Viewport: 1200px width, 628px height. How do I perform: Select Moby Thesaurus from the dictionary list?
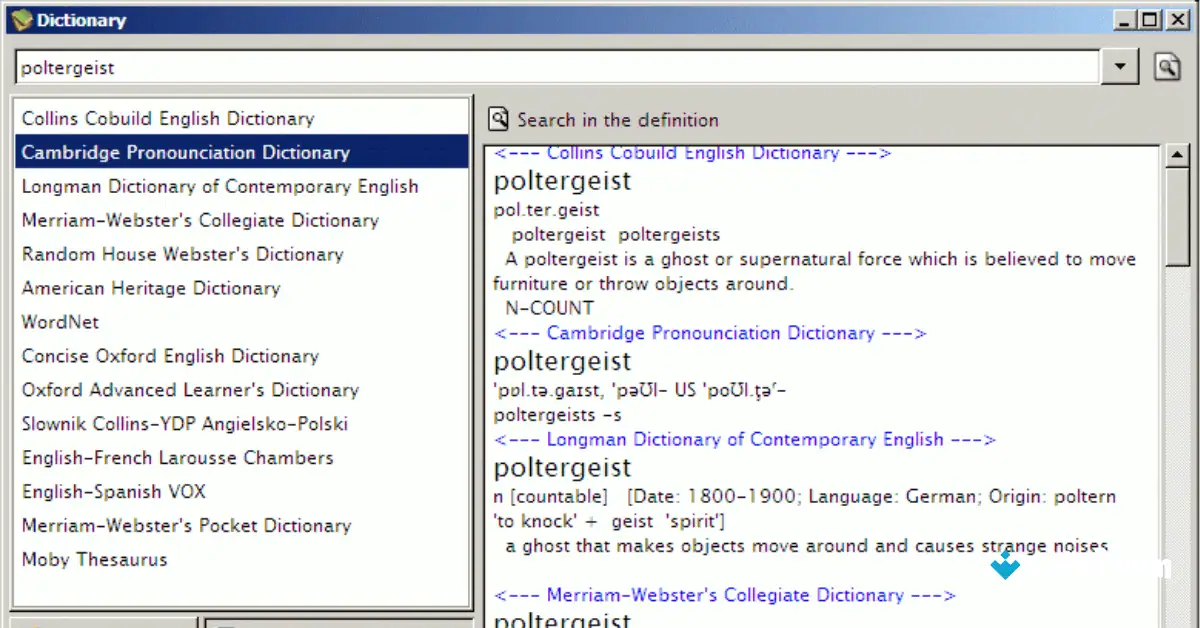(x=93, y=559)
